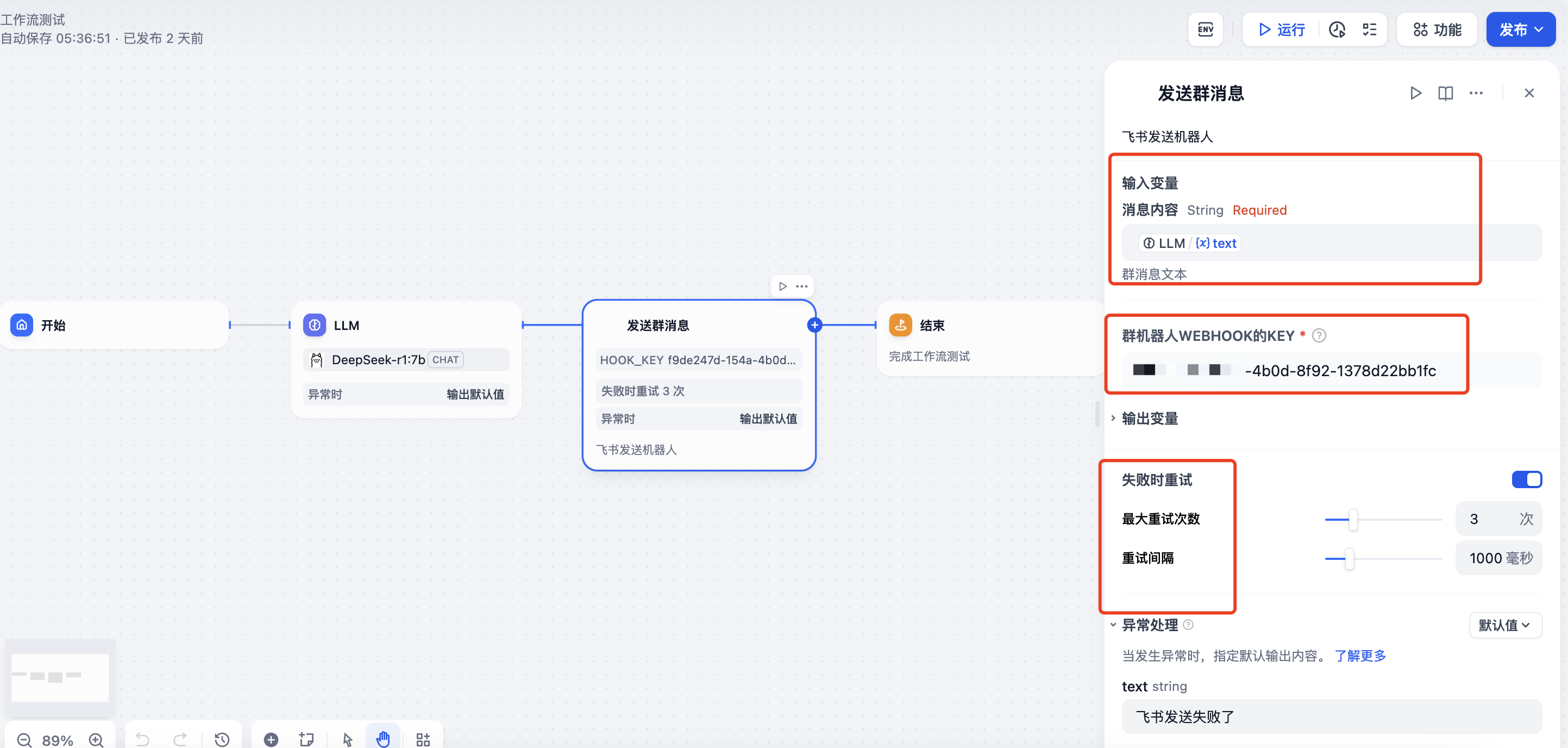This screenshot has height=748, width=1568.
Task: Activate the hand pan mode tool
Action: tap(383, 739)
